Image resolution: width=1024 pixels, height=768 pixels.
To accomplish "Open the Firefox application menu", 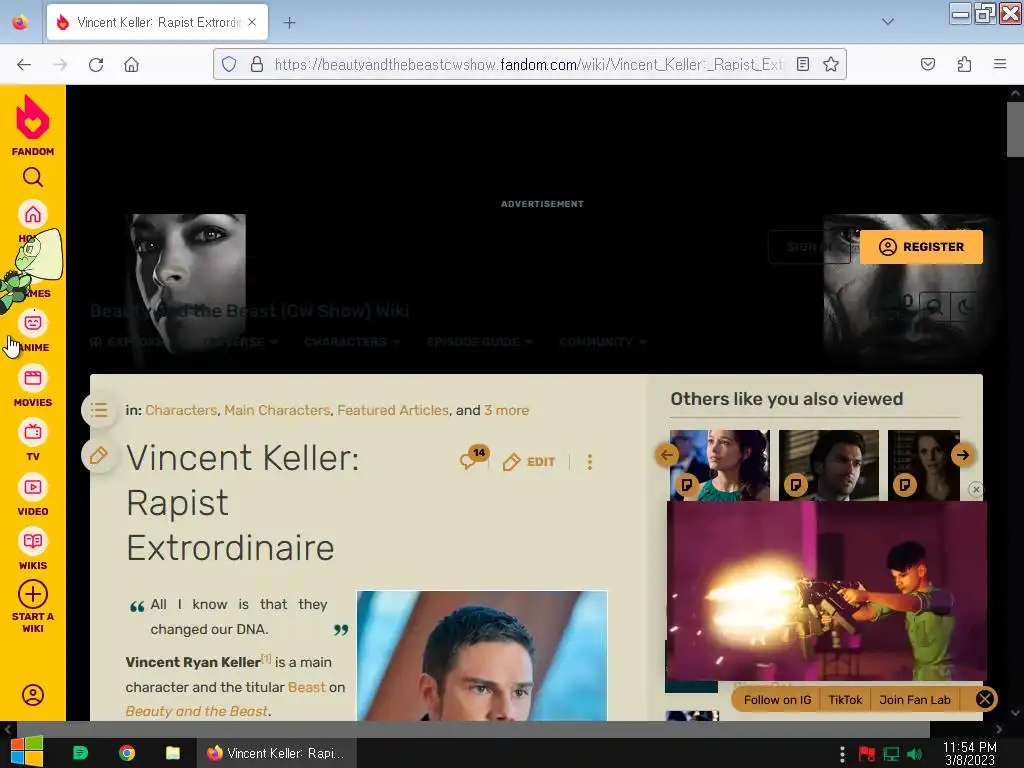I will tap(1000, 64).
